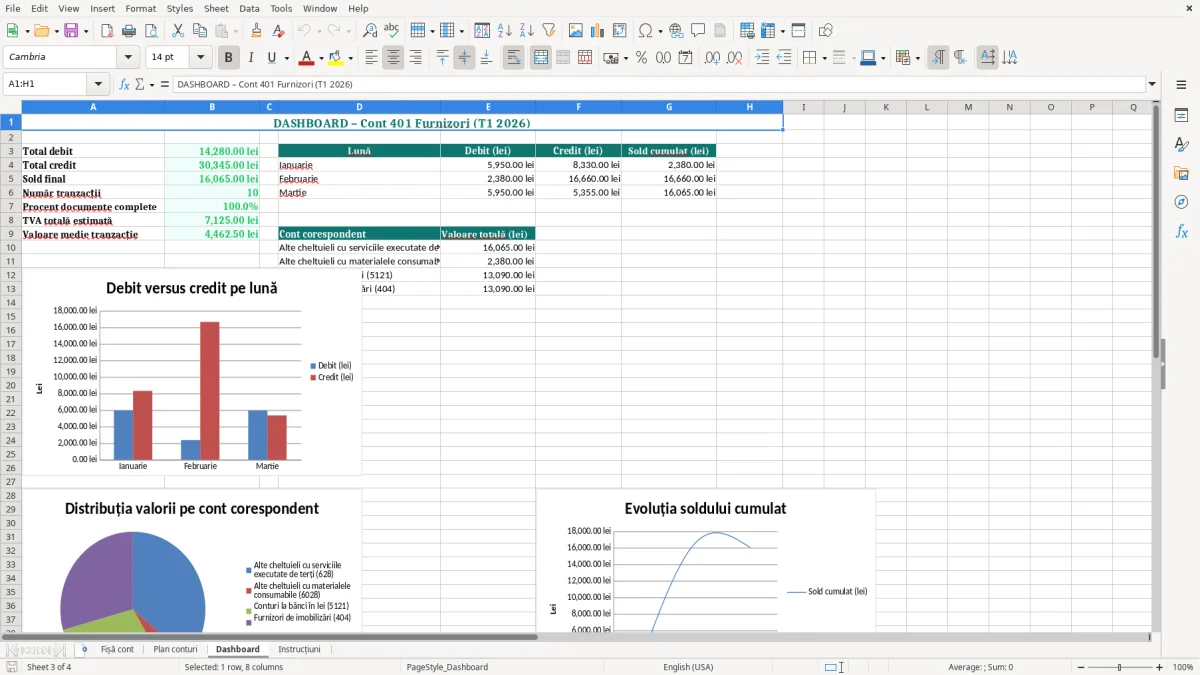
Task: Open the Background Color dropdown arrow
Action: (x=350, y=58)
